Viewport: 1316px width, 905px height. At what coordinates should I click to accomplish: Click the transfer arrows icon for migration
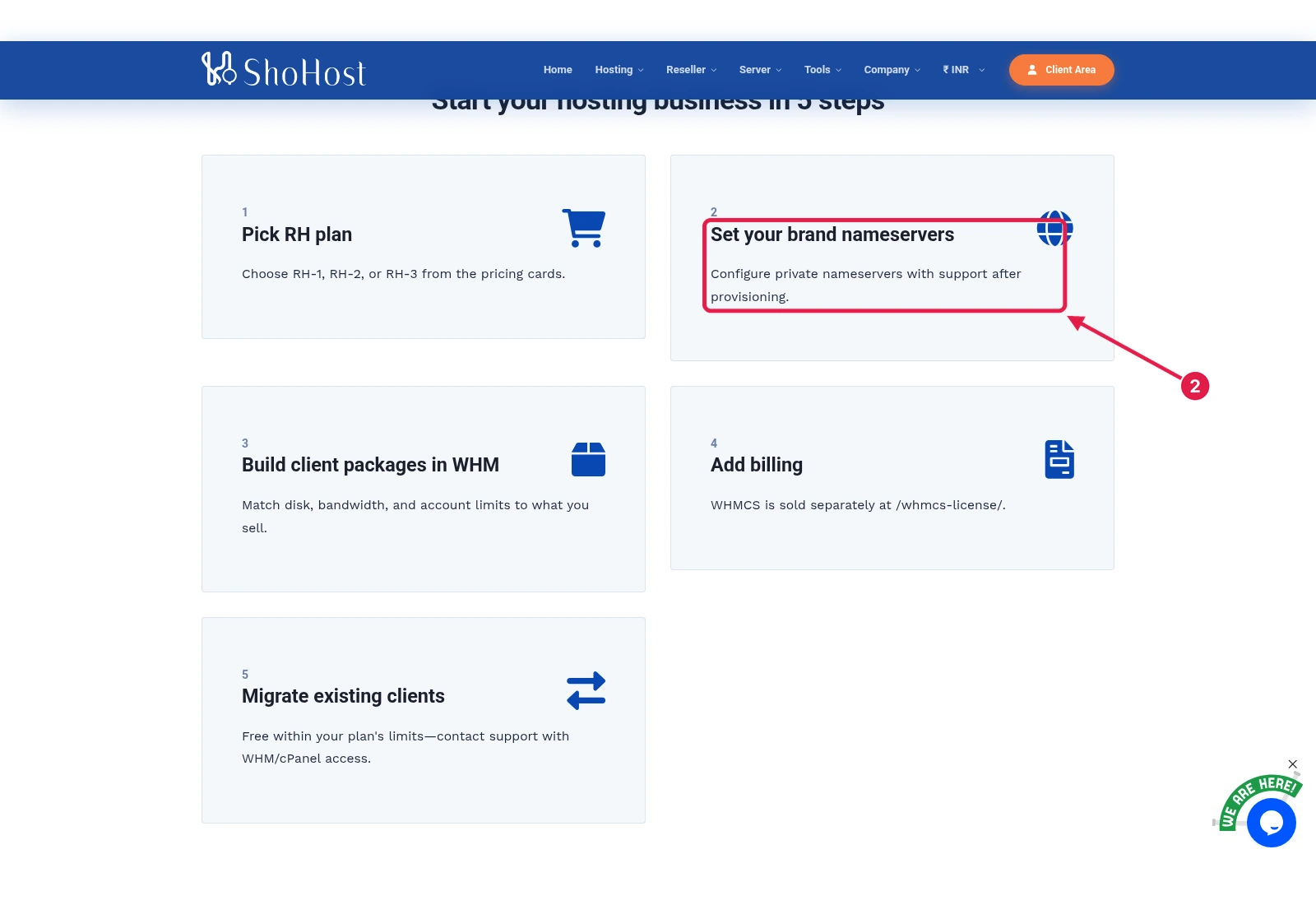tap(586, 690)
